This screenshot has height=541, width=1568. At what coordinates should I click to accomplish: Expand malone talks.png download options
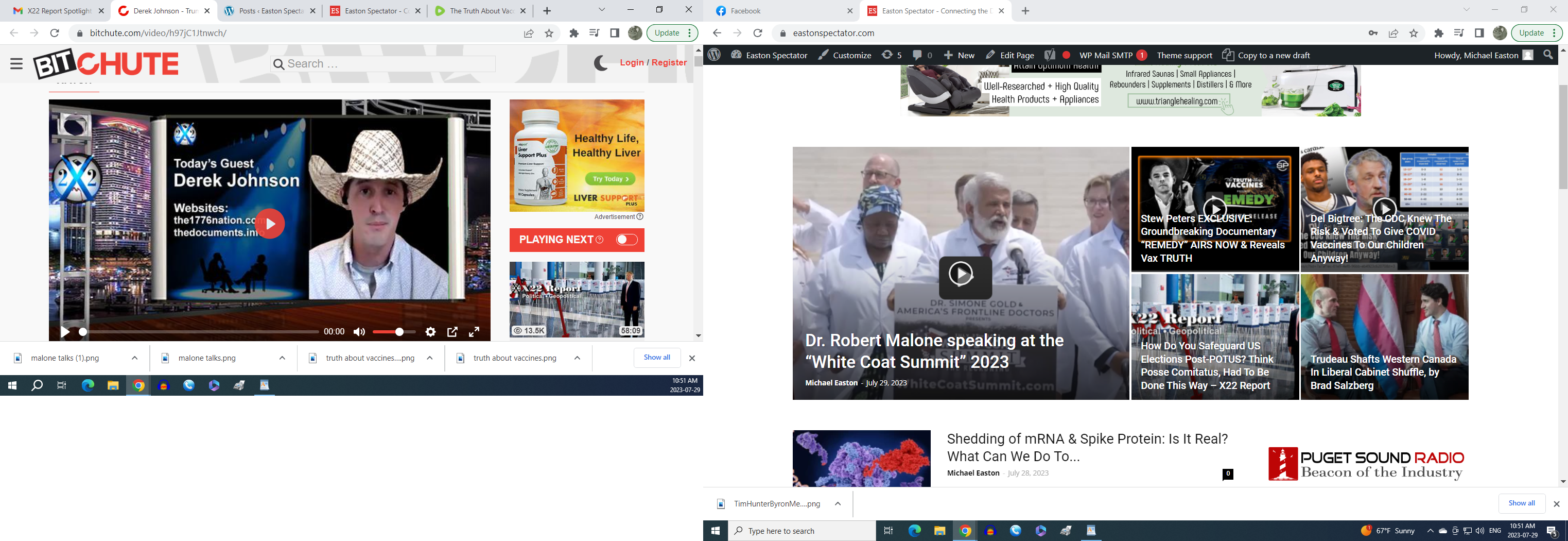pos(283,358)
